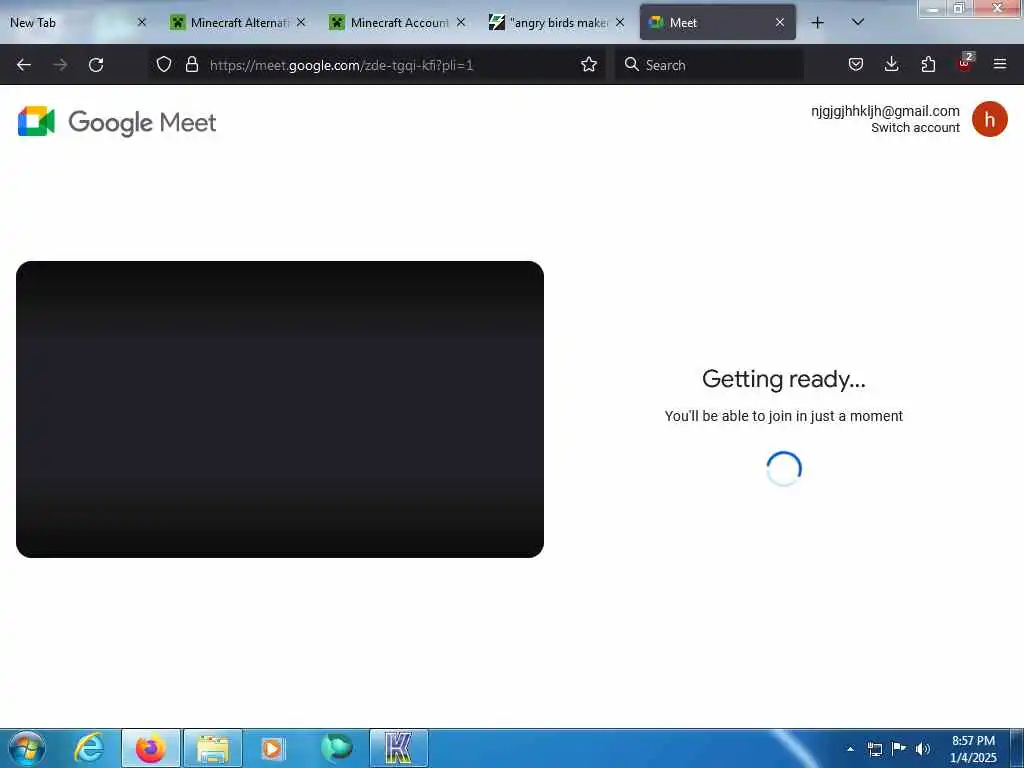The width and height of the screenshot is (1024, 768).
Task: Open the Downloads panel
Action: (891, 64)
